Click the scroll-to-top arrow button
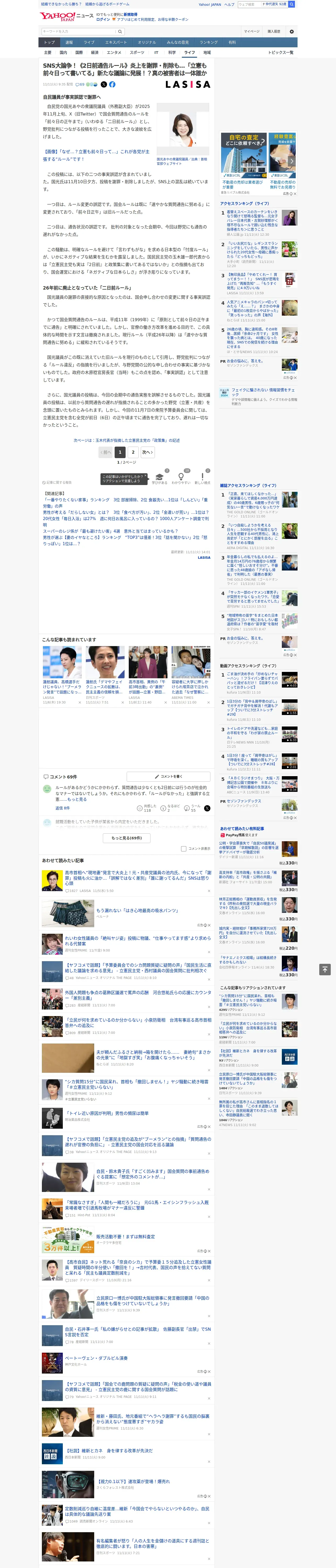 (x=325, y=970)
